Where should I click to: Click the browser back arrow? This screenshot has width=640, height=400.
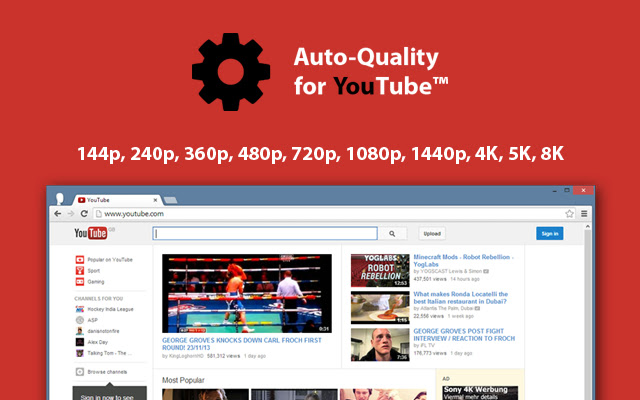(58, 214)
